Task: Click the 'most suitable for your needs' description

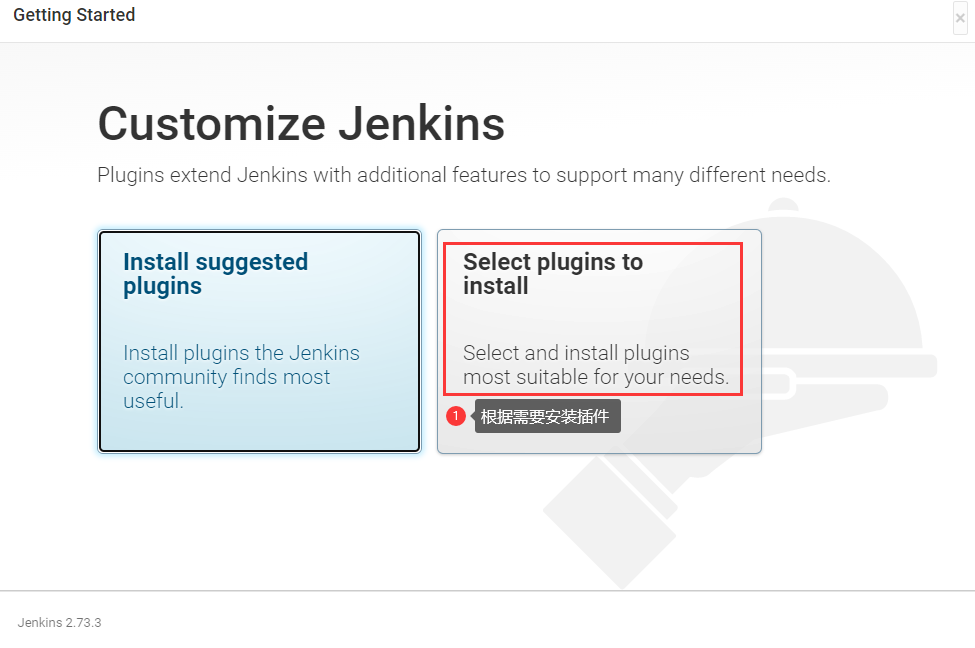Action: click(x=596, y=377)
